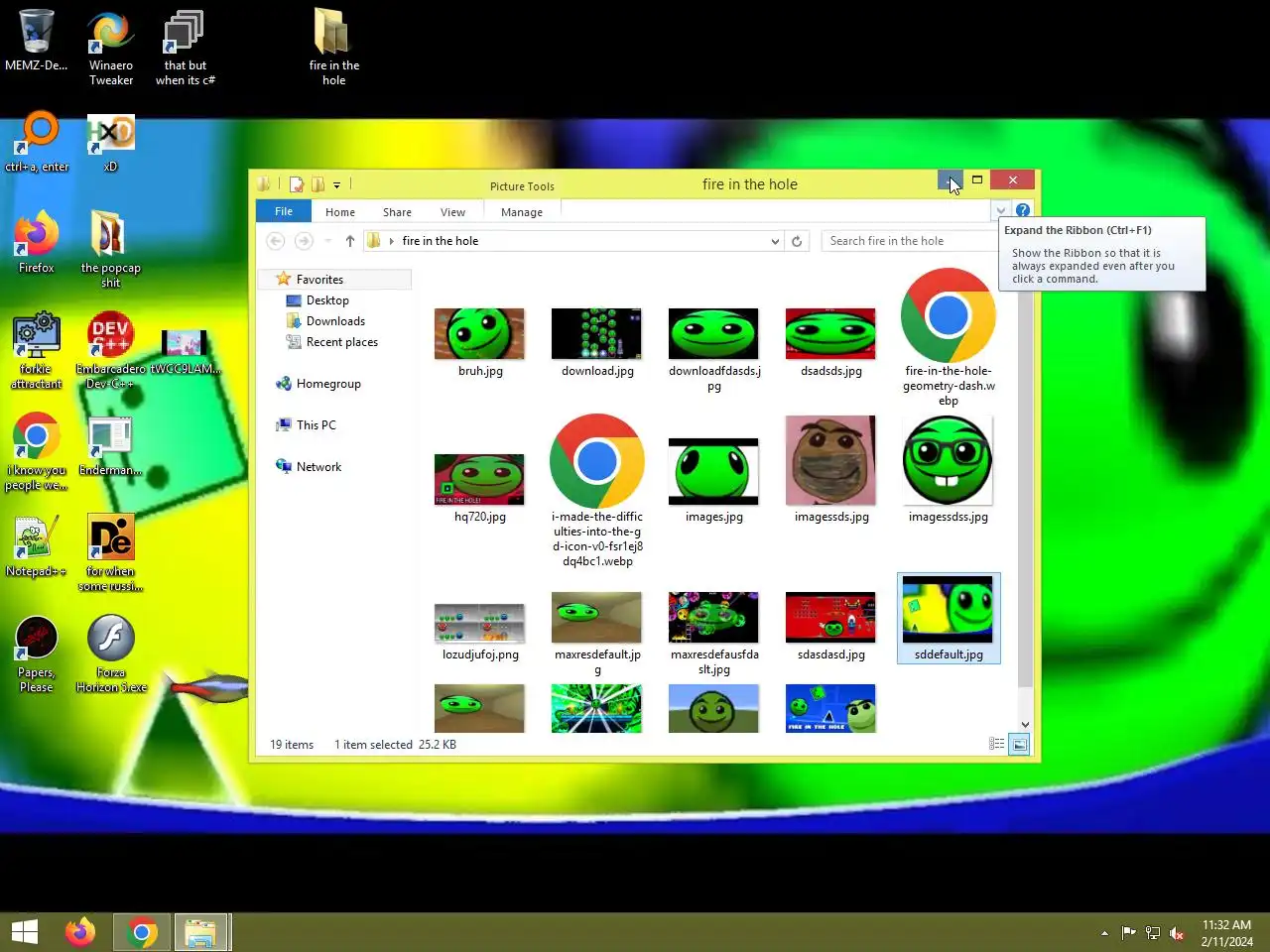Go to Downloads in navigation pane
The height and width of the screenshot is (952, 1270).
(x=335, y=321)
